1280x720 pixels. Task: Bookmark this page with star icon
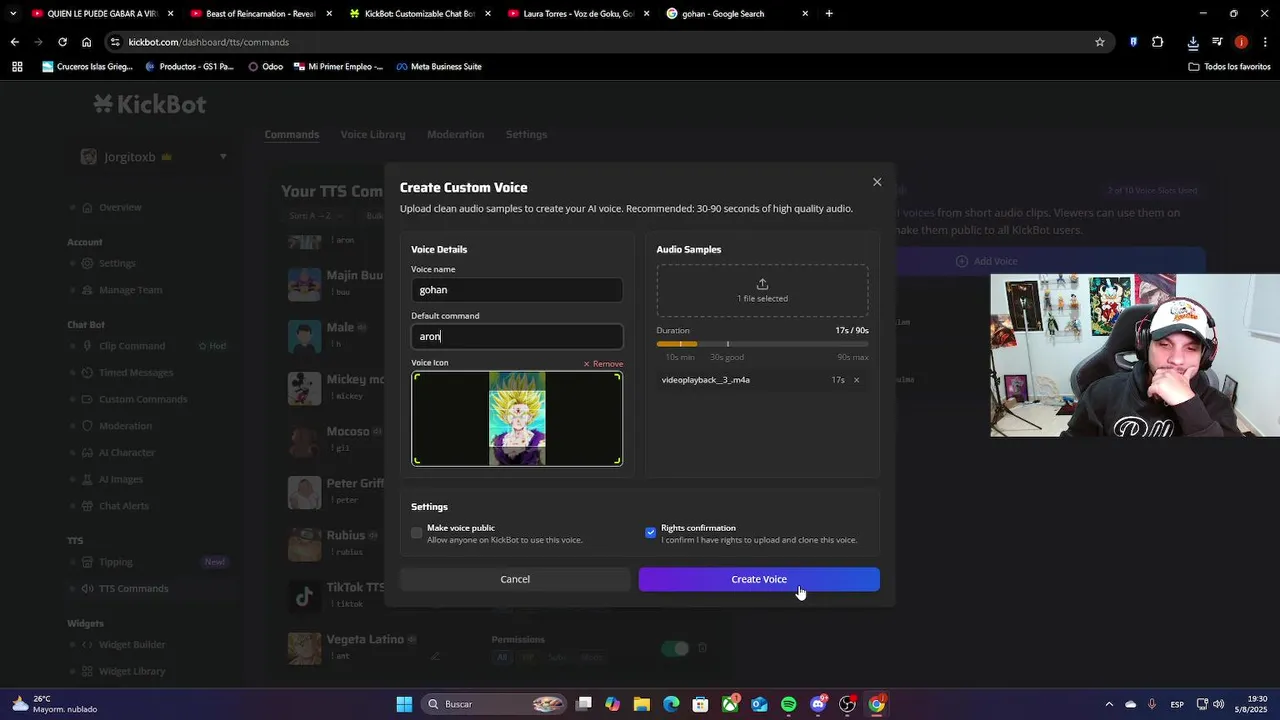[1100, 42]
